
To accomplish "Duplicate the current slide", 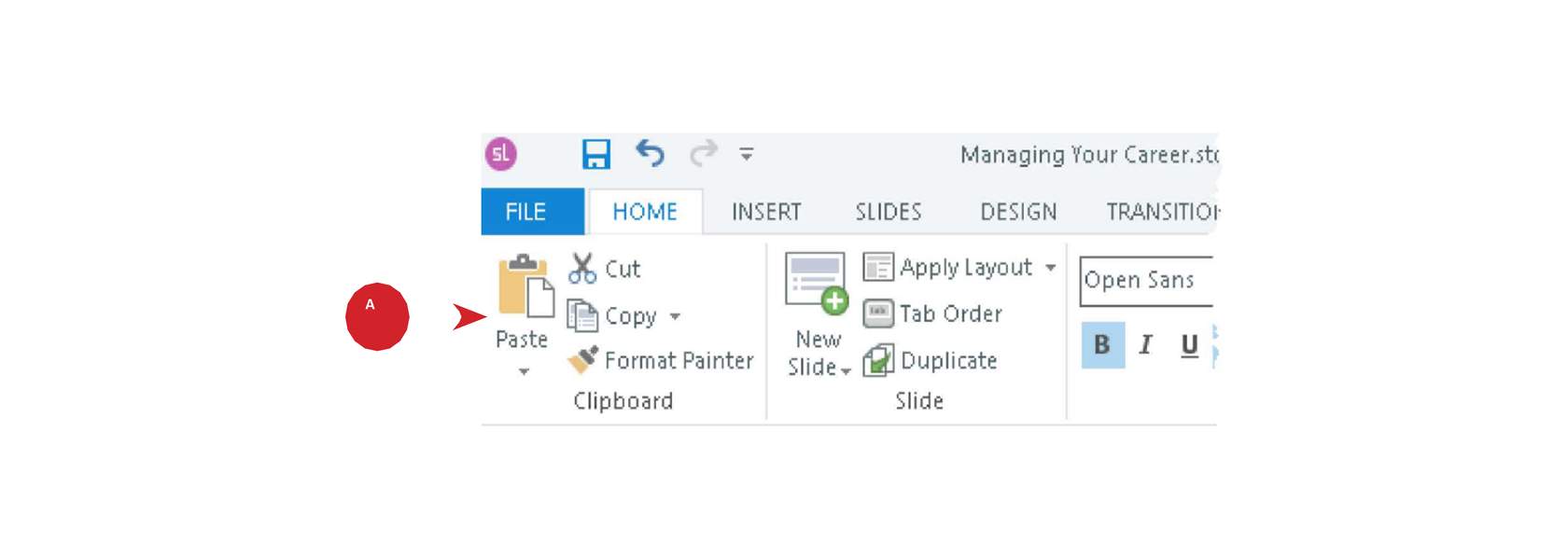I will click(931, 360).
